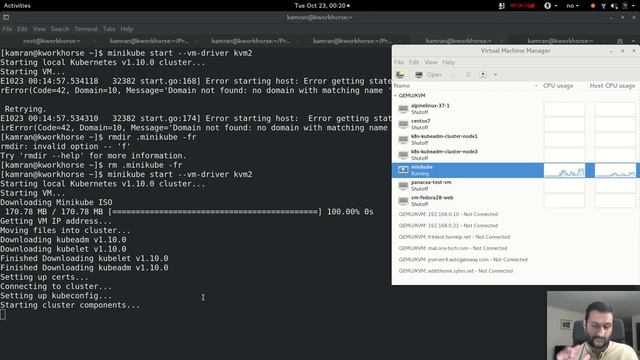Select the minikube VM name
The width and height of the screenshot is (640, 360).
pyautogui.click(x=422, y=167)
